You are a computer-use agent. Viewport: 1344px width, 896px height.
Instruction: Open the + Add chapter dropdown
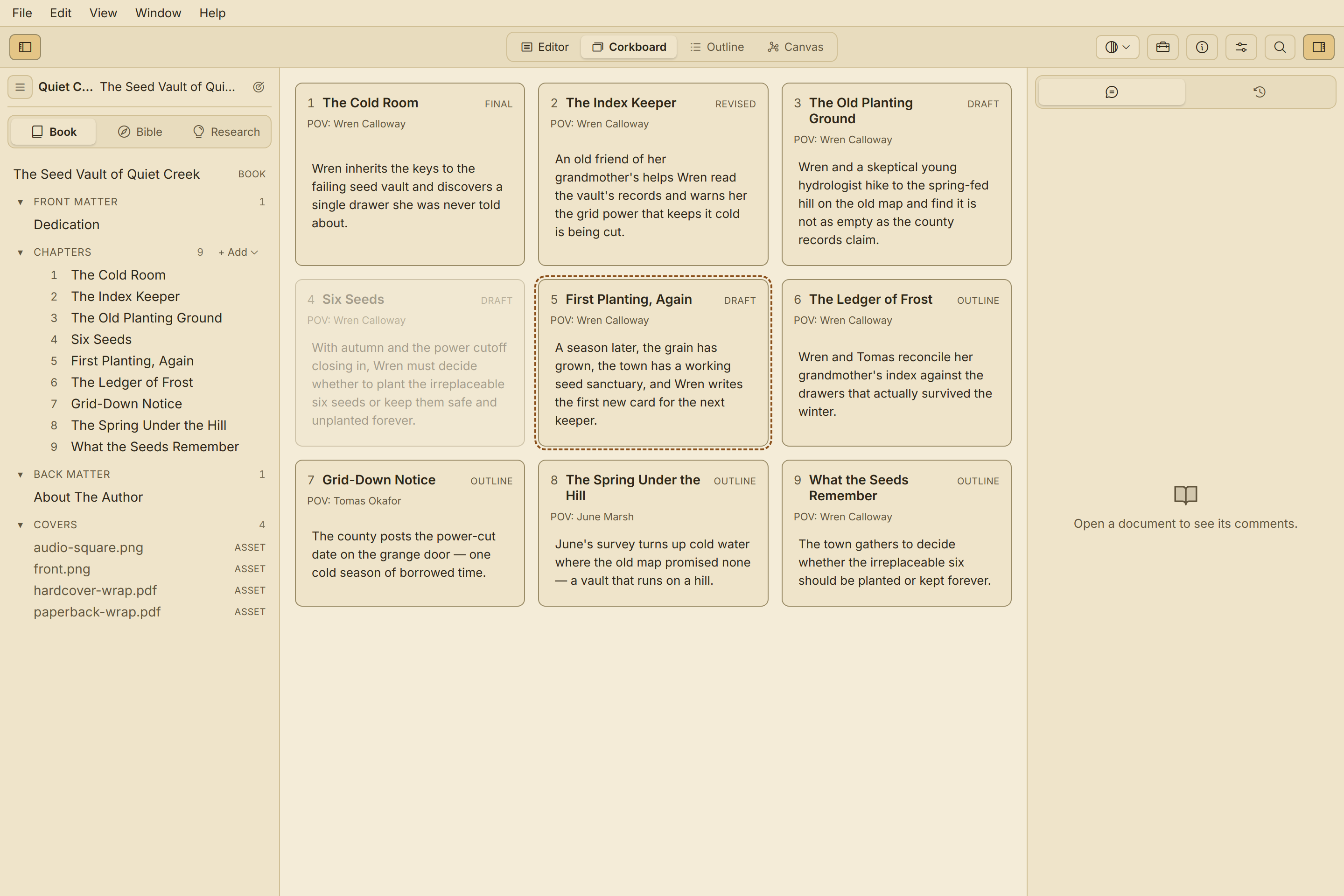[x=238, y=252]
